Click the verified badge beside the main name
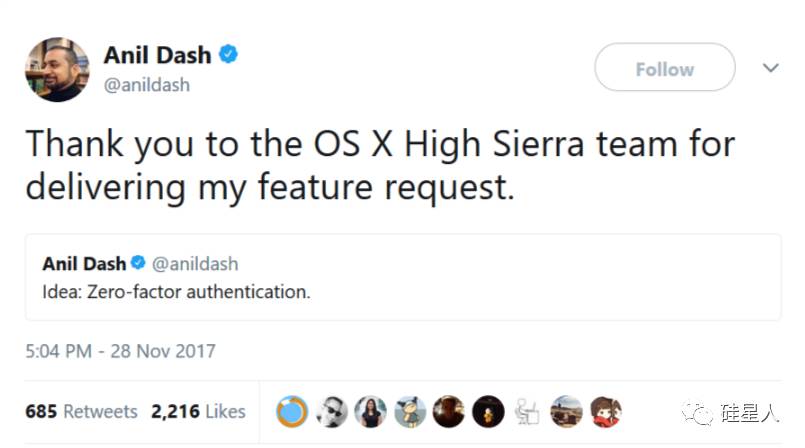Image resolution: width=805 pixels, height=448 pixels. (229, 56)
